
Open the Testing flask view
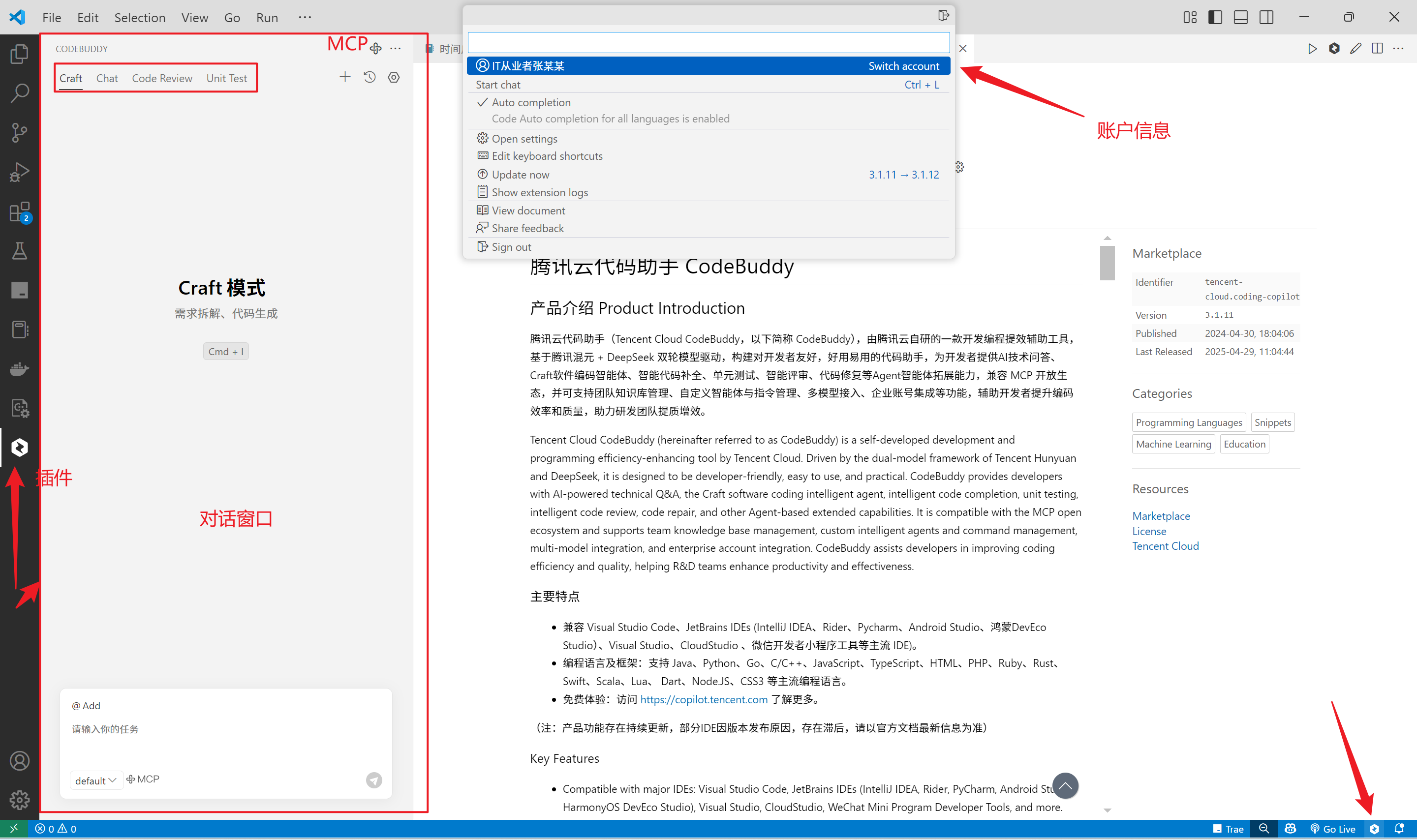pos(19,251)
